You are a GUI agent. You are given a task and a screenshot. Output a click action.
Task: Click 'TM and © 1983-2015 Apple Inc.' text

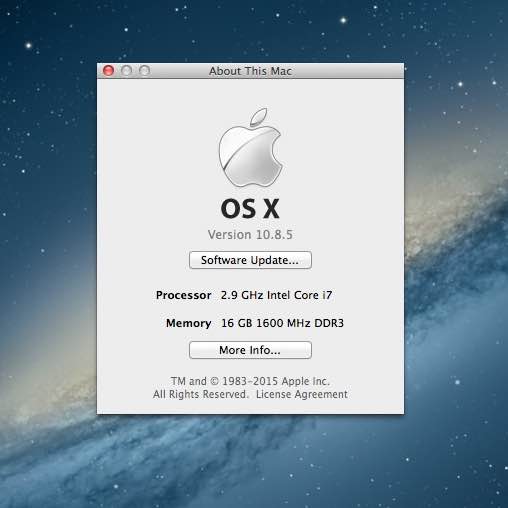(250, 381)
